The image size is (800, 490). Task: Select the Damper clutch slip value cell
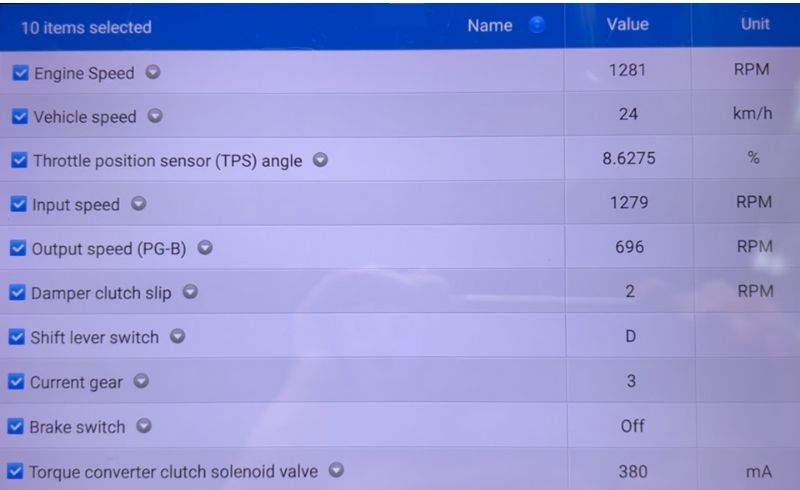coord(630,291)
